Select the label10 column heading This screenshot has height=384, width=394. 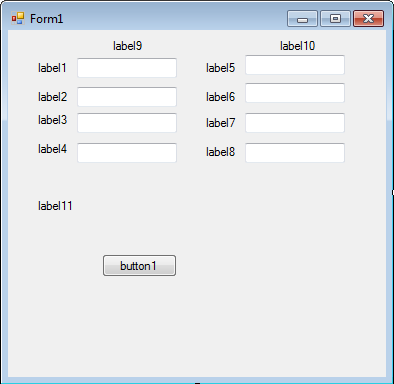tap(297, 46)
